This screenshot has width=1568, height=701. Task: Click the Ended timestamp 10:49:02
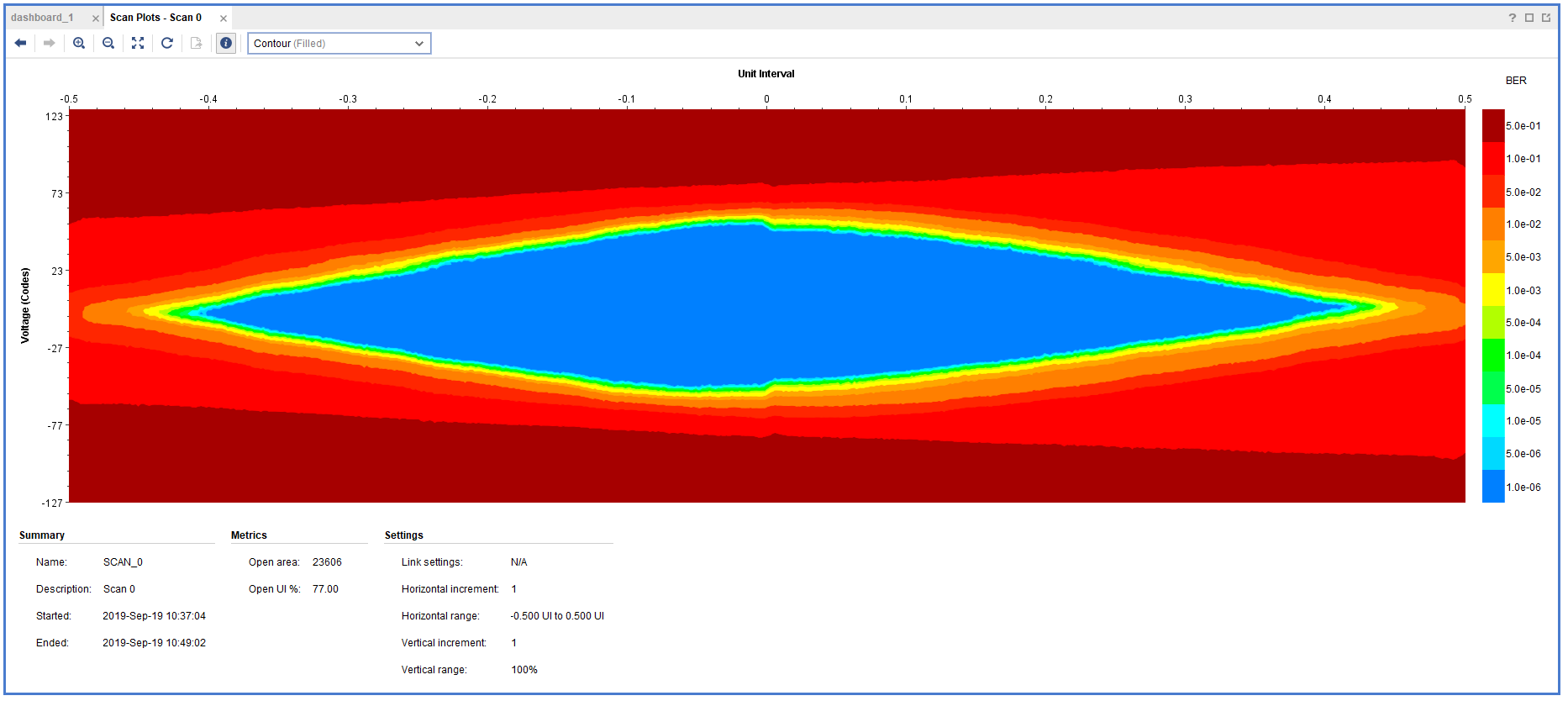(x=154, y=643)
